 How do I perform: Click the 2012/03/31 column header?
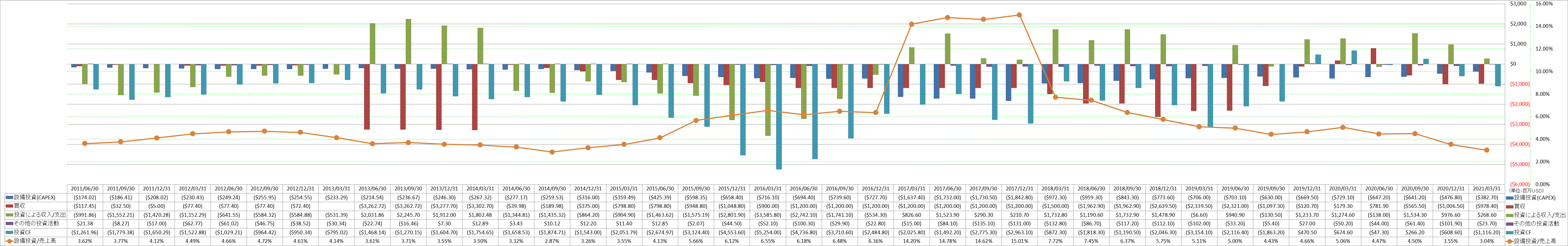[x=193, y=189]
